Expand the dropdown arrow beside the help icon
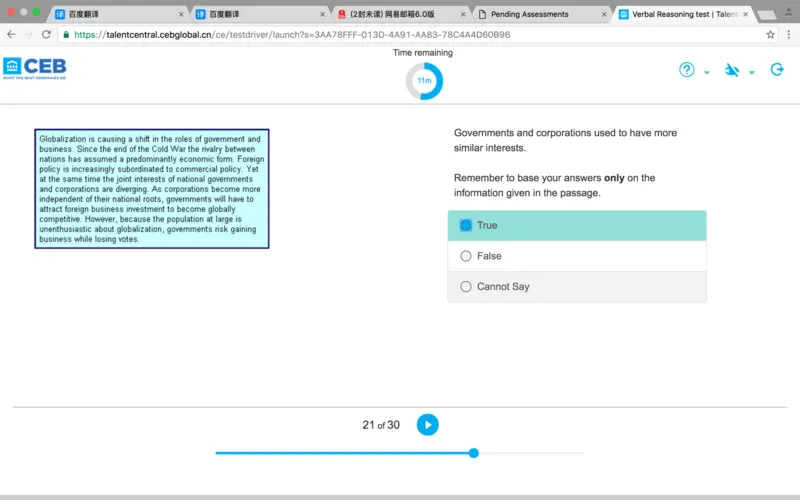 (707, 73)
